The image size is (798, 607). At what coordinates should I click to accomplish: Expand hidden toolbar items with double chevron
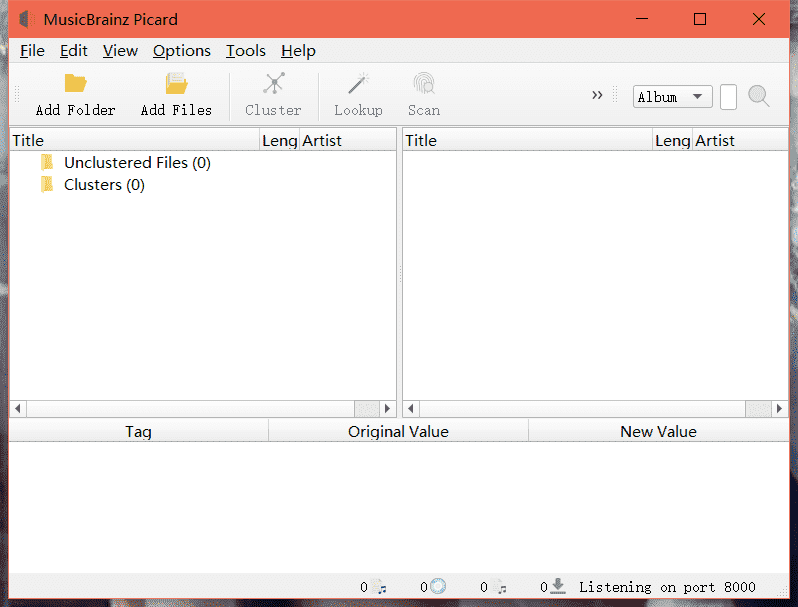tap(597, 95)
